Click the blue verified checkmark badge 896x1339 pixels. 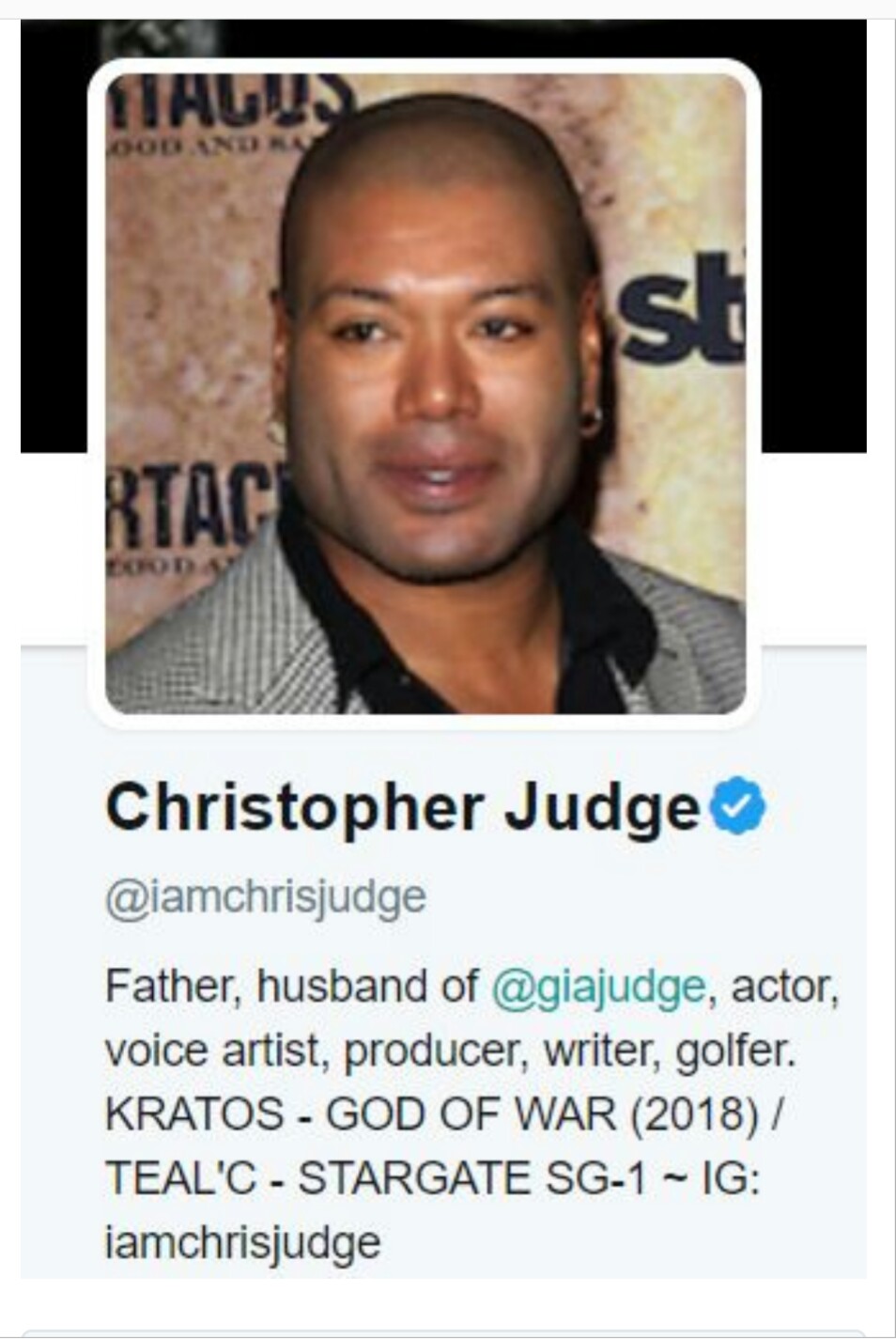738,807
